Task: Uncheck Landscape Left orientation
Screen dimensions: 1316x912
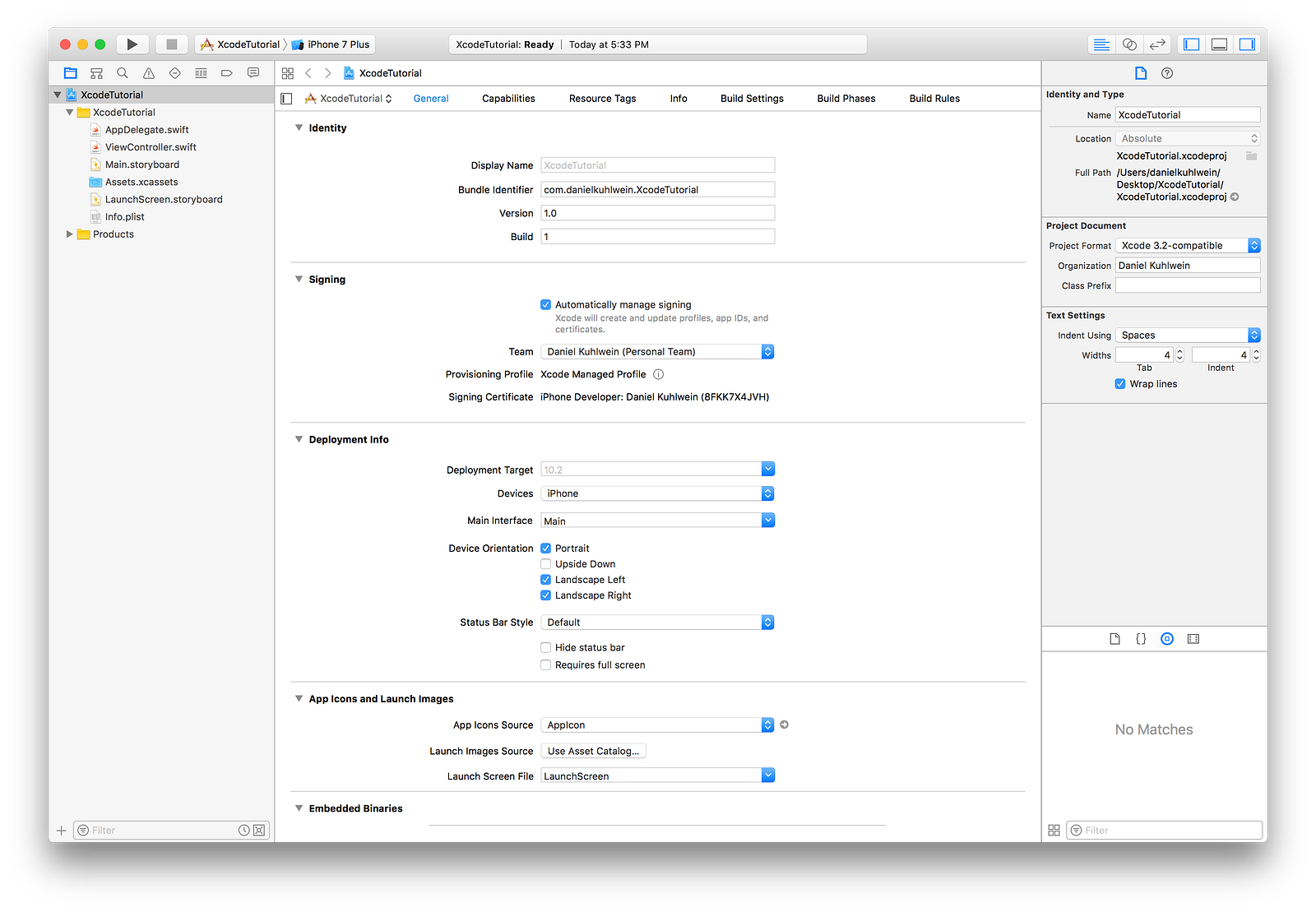Action: pyautogui.click(x=545, y=580)
